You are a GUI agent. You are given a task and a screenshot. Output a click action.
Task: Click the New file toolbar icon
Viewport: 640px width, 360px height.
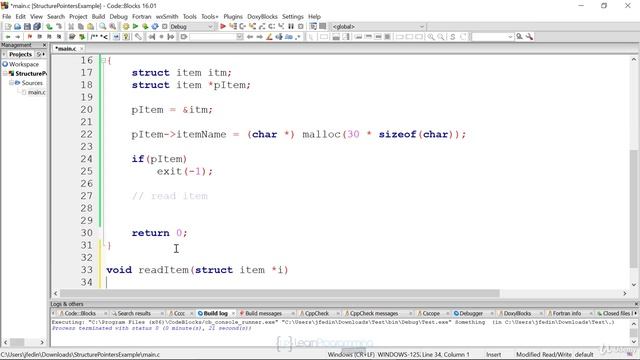point(8,27)
